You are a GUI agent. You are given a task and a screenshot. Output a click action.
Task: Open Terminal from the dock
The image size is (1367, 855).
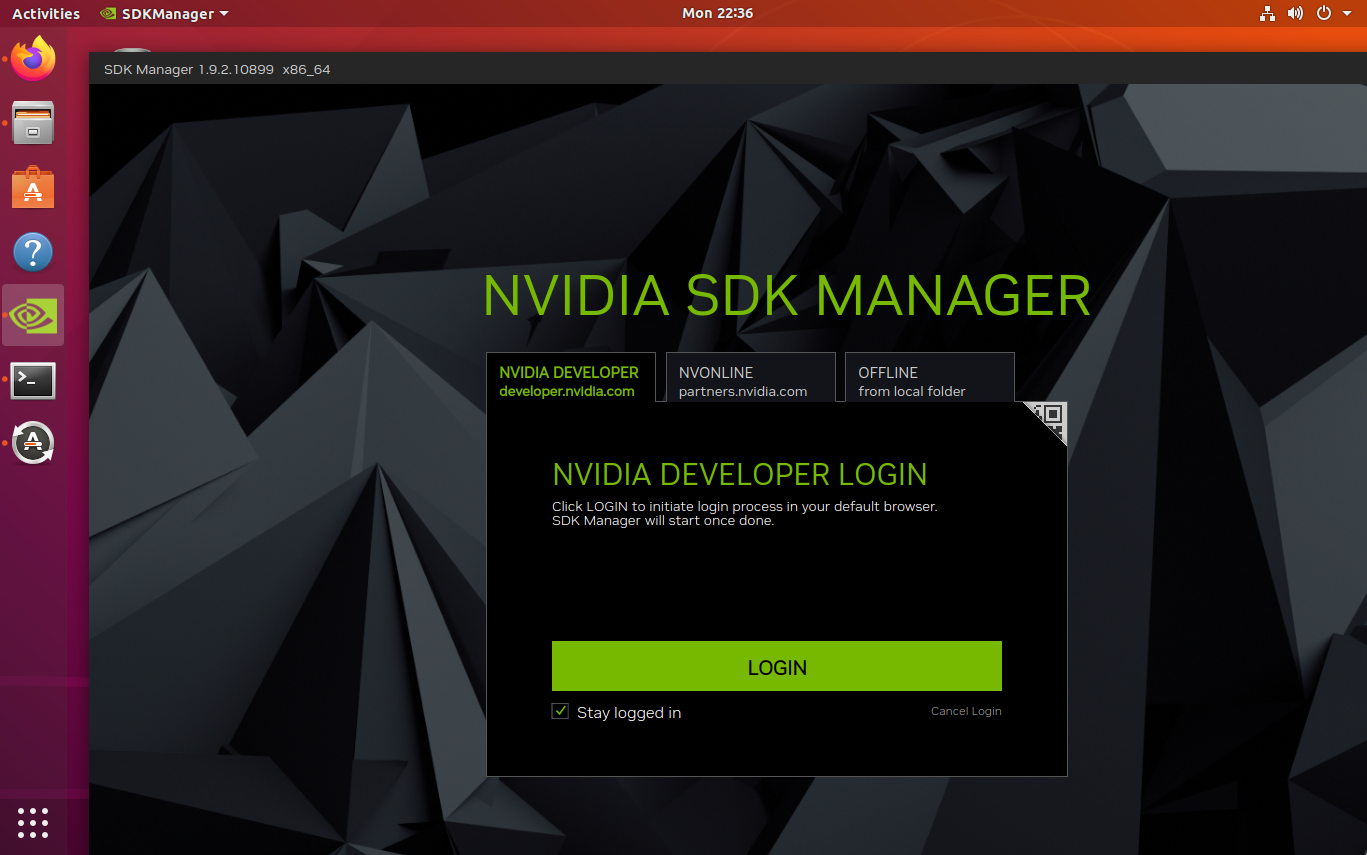[x=33, y=380]
